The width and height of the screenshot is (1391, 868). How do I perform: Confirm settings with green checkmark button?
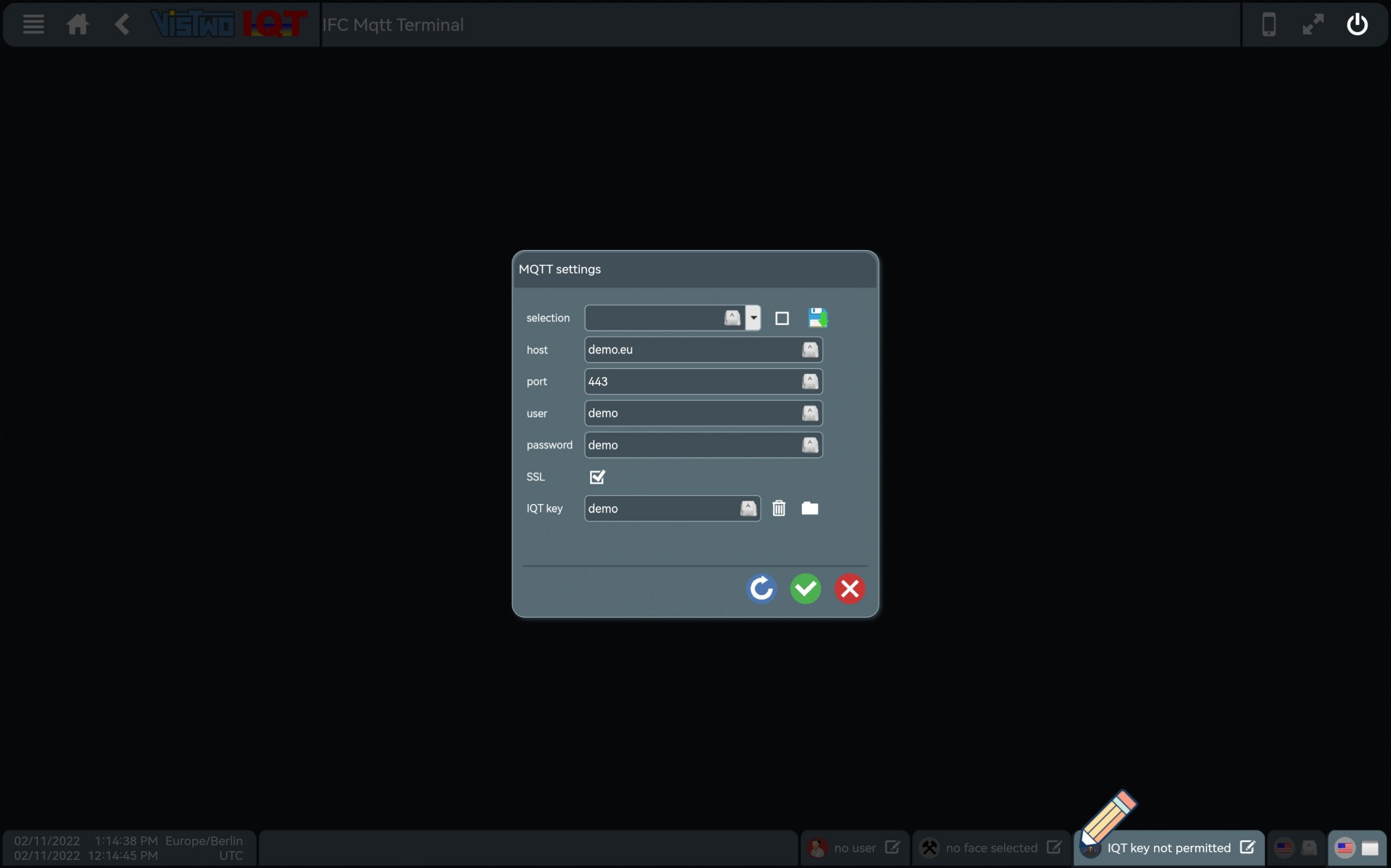pyautogui.click(x=805, y=589)
